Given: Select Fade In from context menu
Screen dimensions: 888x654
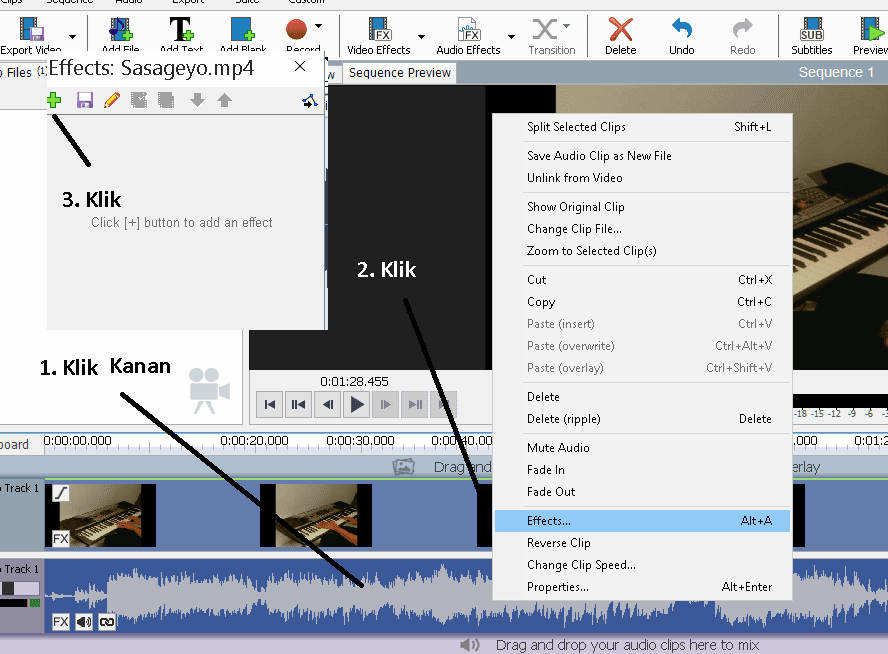Looking at the screenshot, I should [642, 470].
